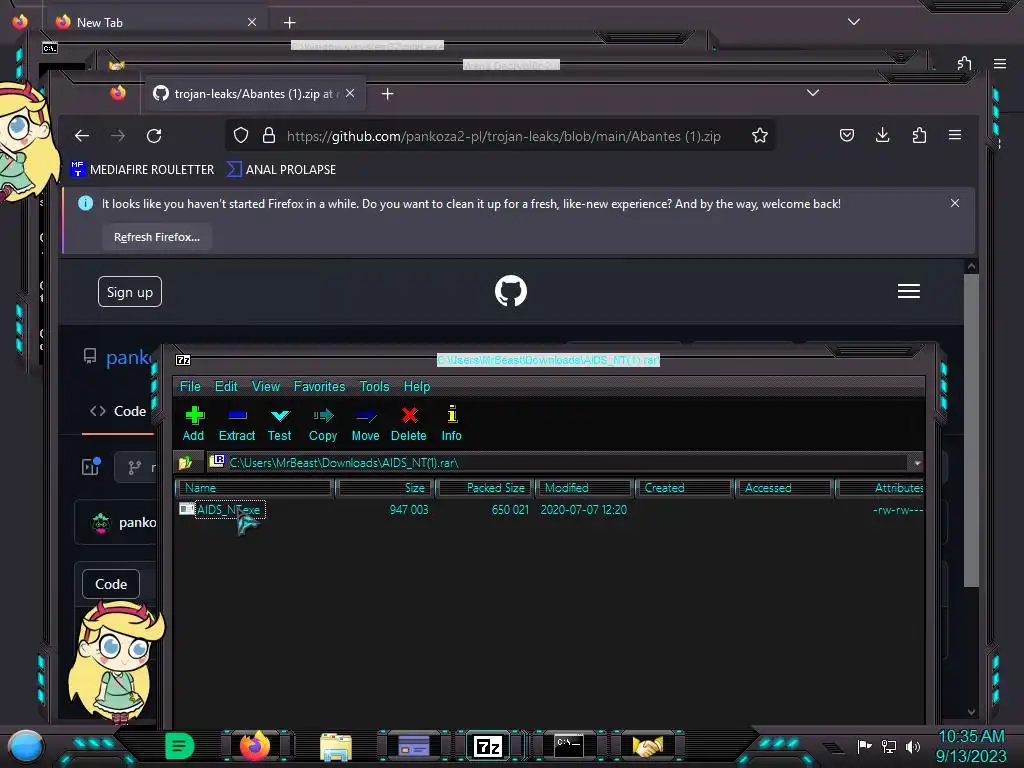
Task: Sort by Name column header
Action: pos(255,488)
